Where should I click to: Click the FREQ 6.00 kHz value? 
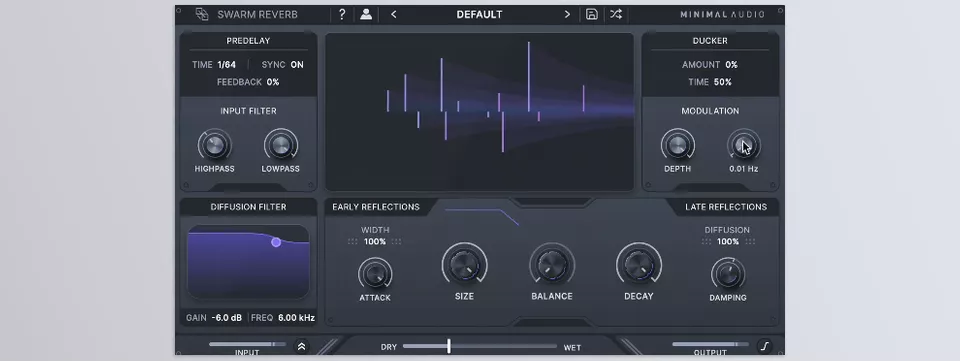click(296, 318)
